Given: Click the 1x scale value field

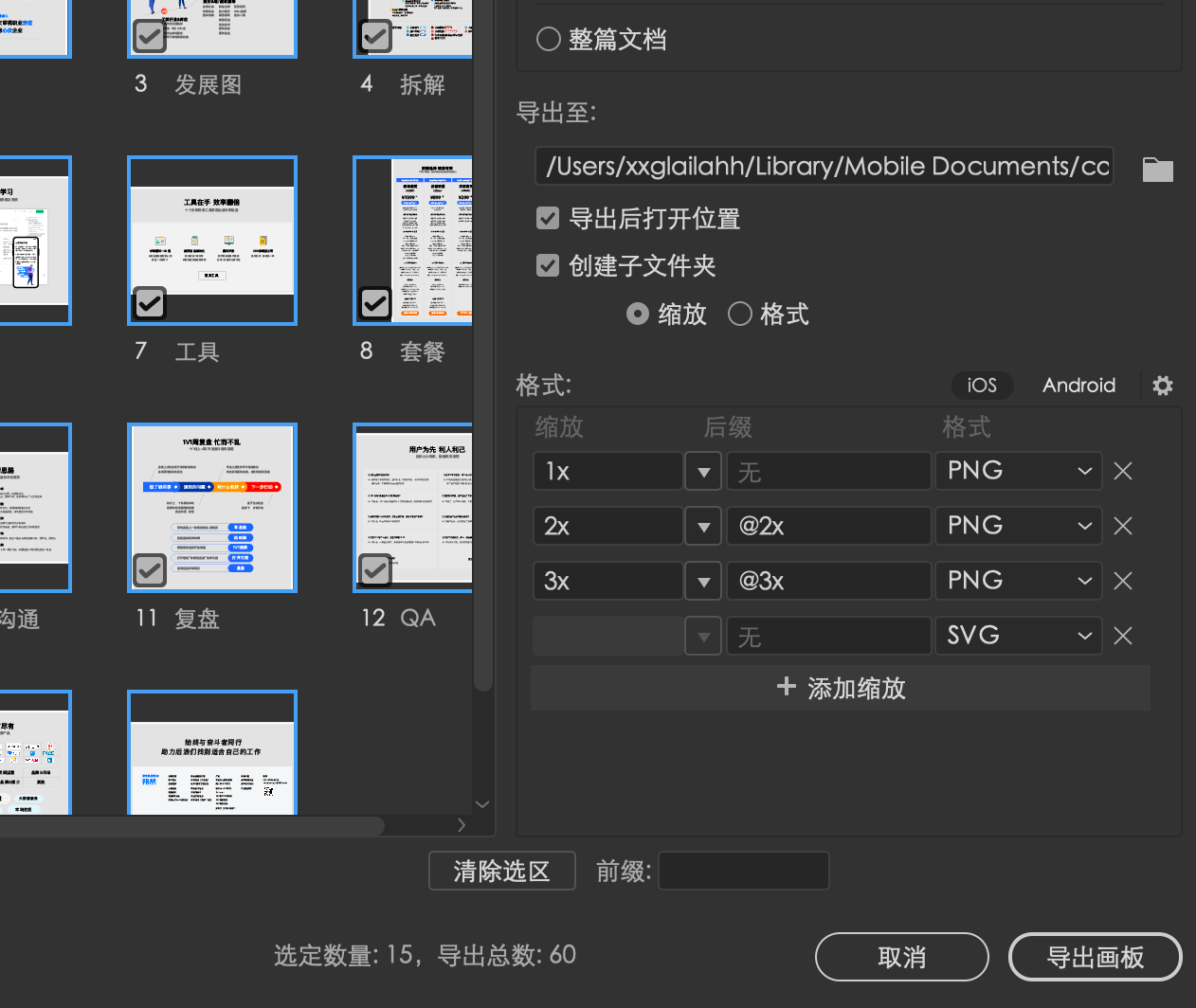Looking at the screenshot, I should 608,471.
